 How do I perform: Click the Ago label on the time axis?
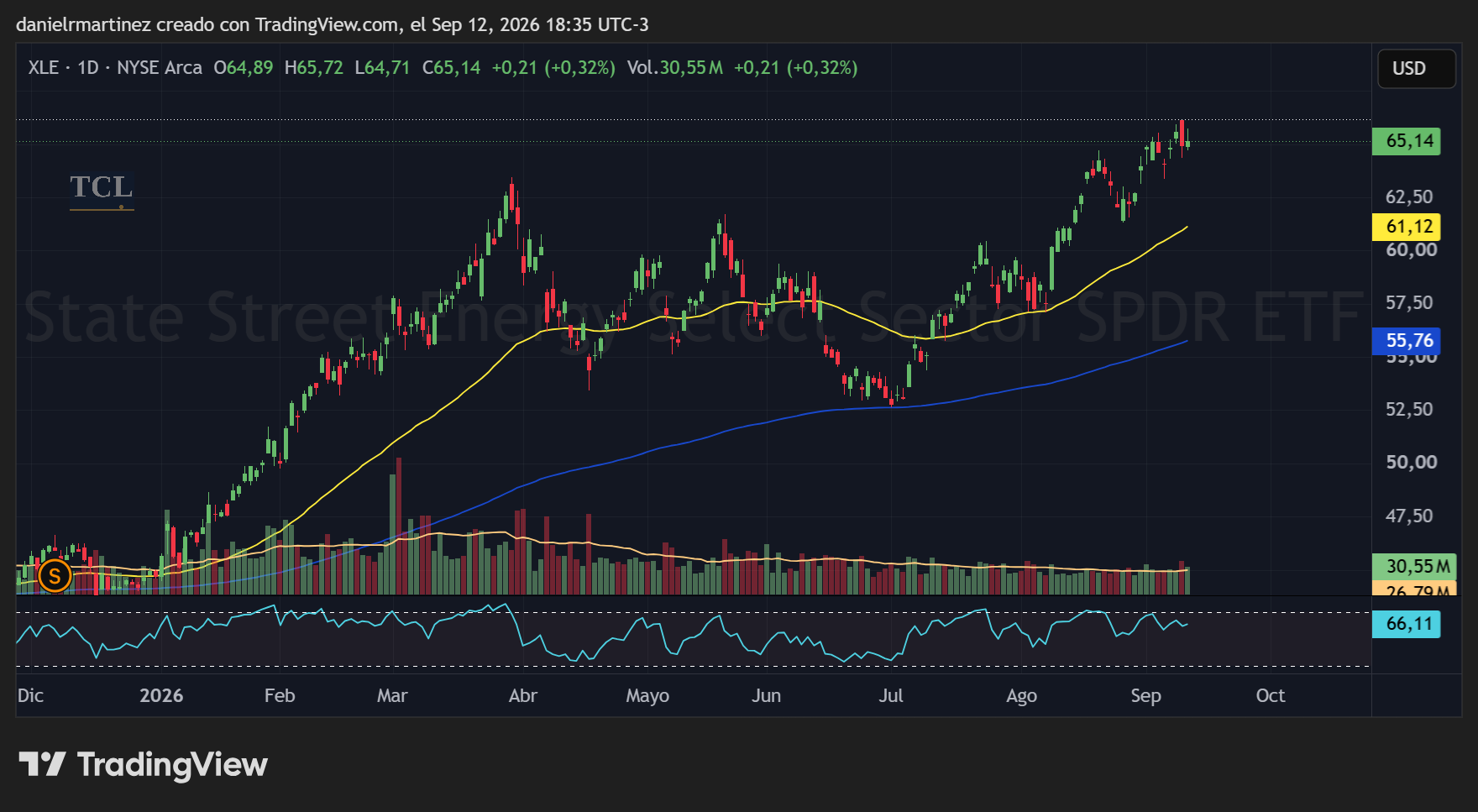pos(1021,696)
